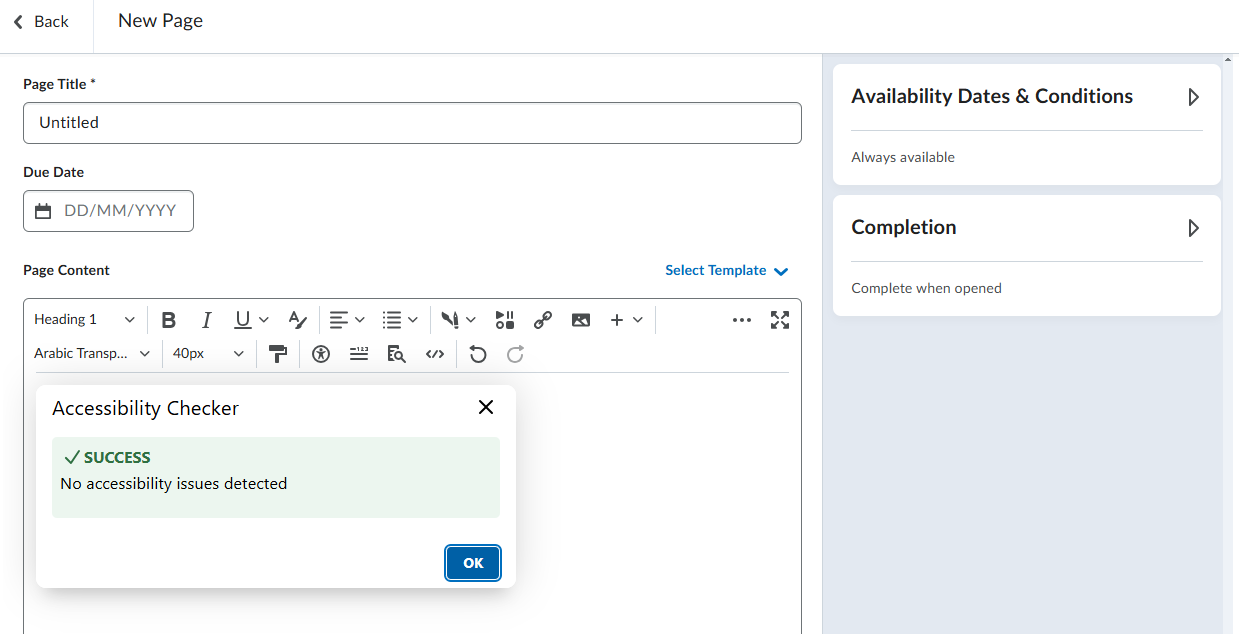The image size is (1239, 634).
Task: Open the accessibility checker icon
Action: tap(320, 354)
